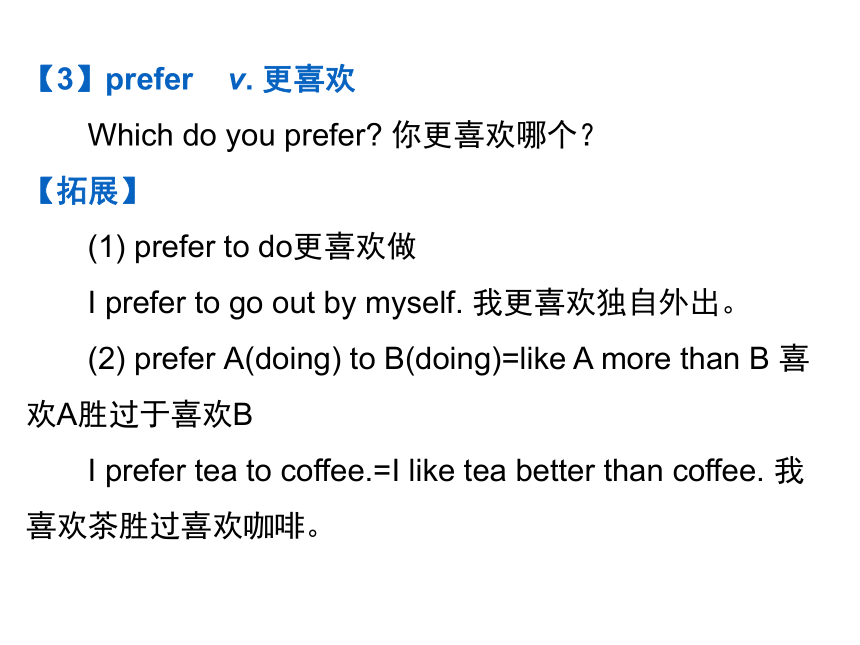Click the translation 喜欢茶胜过喜欢咖啡
Screen dimensions: 860x645
click(166, 527)
